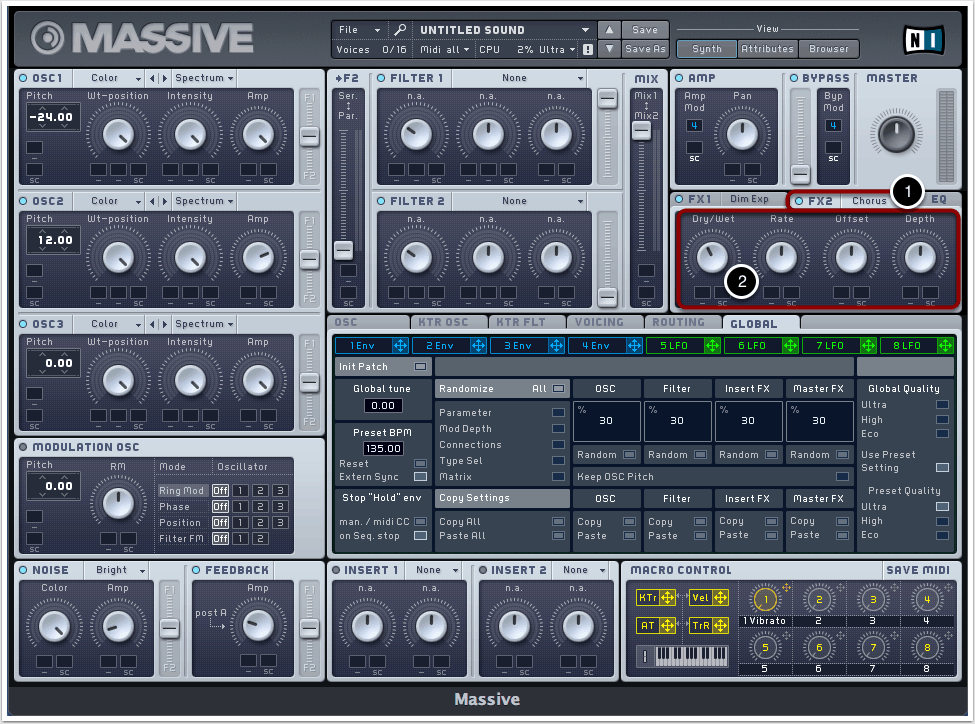Screen dimensions: 975x724
Task: Click the Save As button
Action: click(645, 49)
